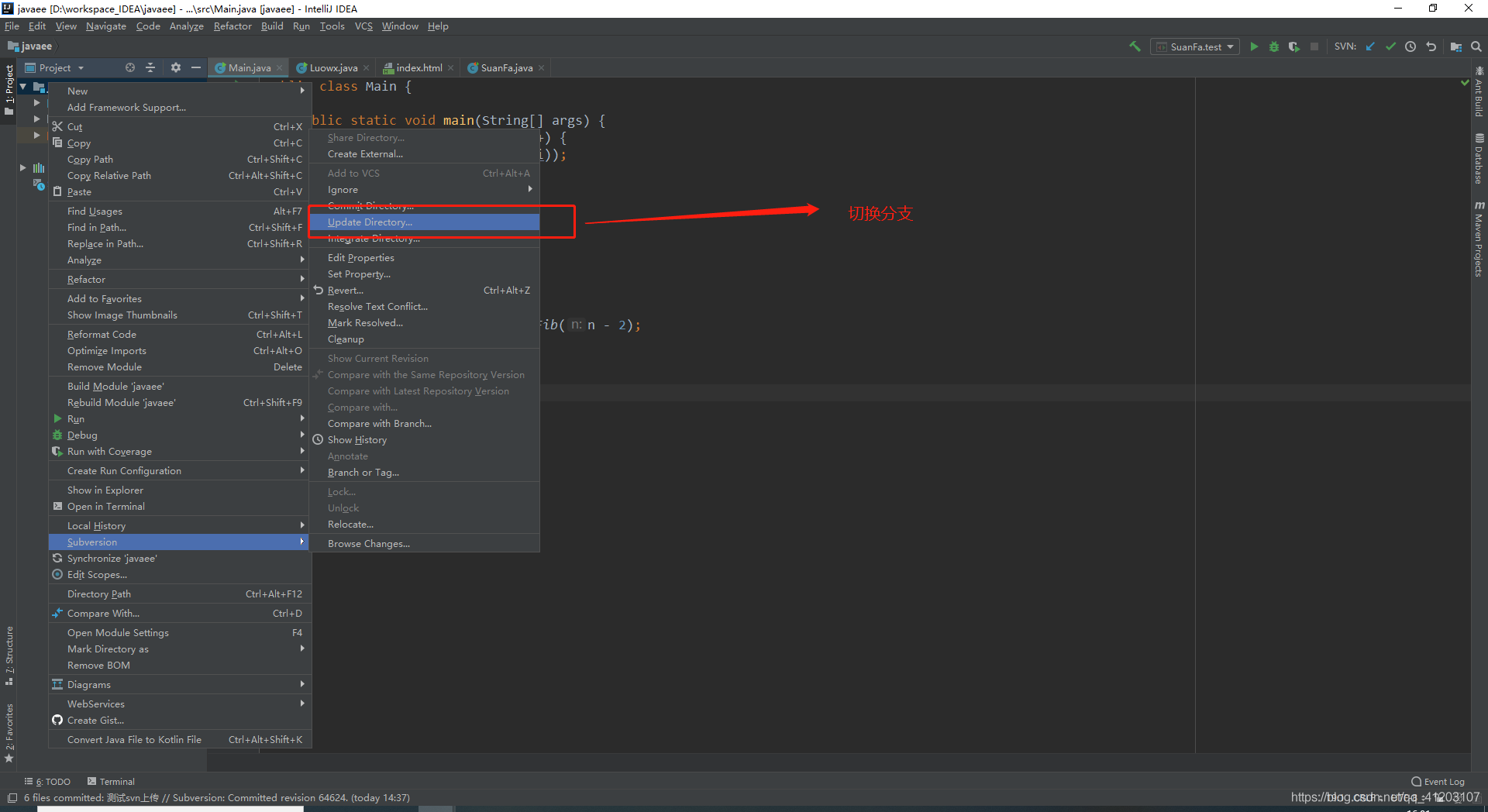Screen dimensions: 1488x812
Task: Click the javaee breadcrumb in navigation bar
Action: coord(30,46)
